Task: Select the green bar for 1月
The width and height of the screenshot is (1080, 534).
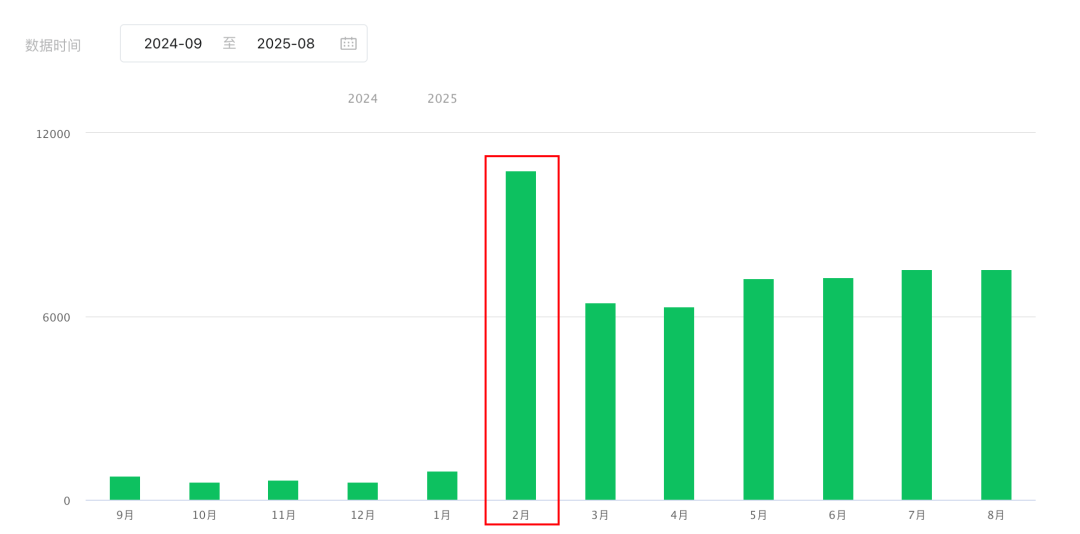Action: pos(442,486)
